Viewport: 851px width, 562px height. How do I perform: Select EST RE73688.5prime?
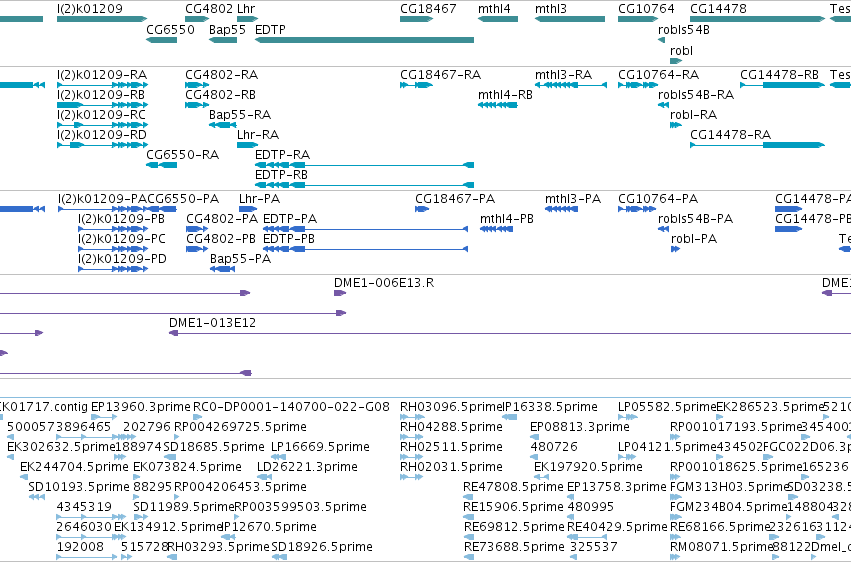tap(514, 546)
